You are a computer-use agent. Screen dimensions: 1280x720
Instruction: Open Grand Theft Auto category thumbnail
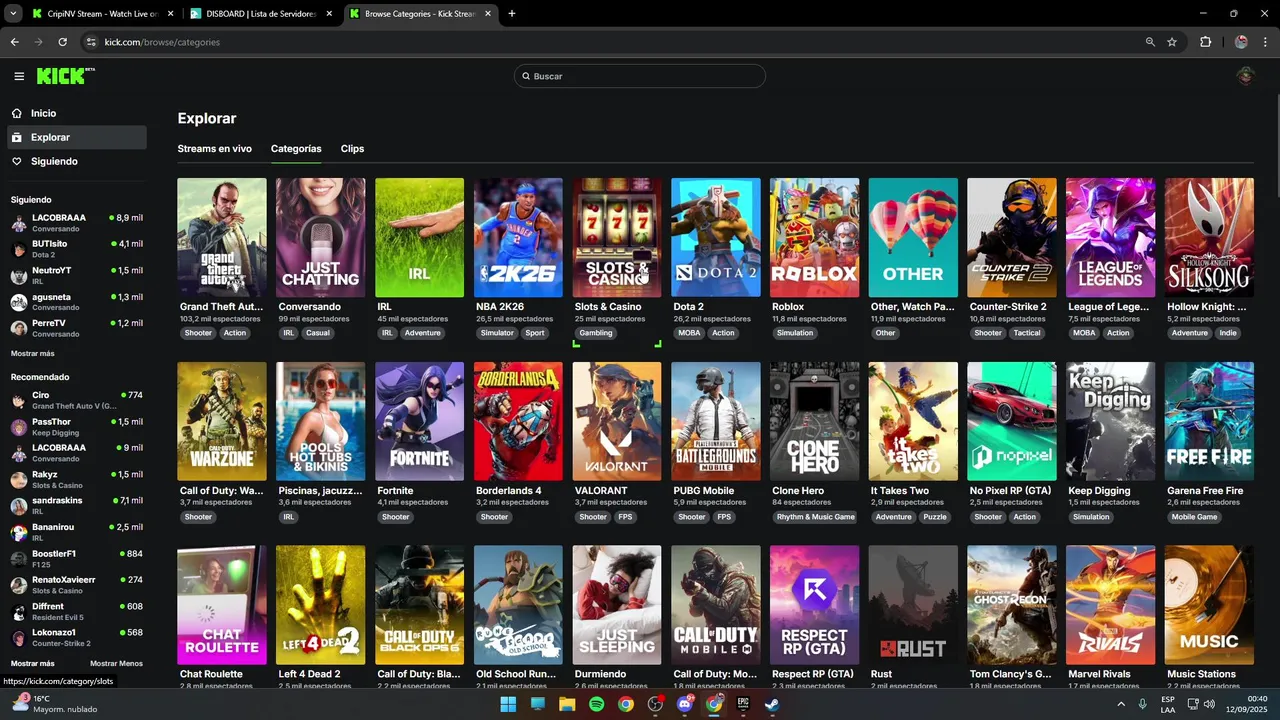tap(222, 237)
